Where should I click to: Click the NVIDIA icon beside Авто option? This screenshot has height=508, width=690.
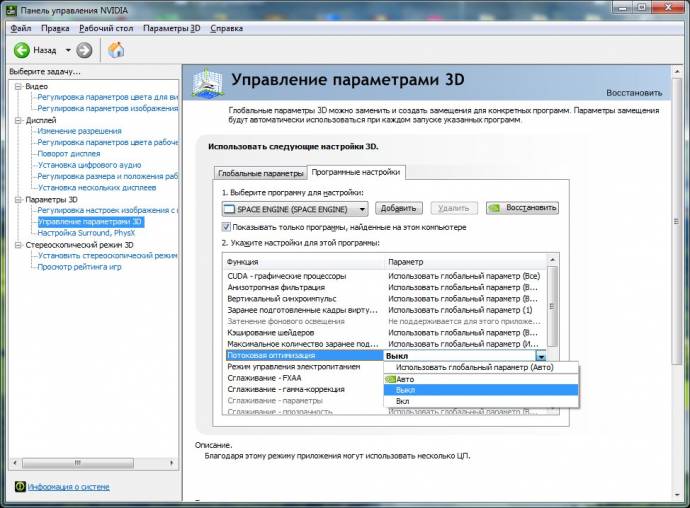point(390,379)
